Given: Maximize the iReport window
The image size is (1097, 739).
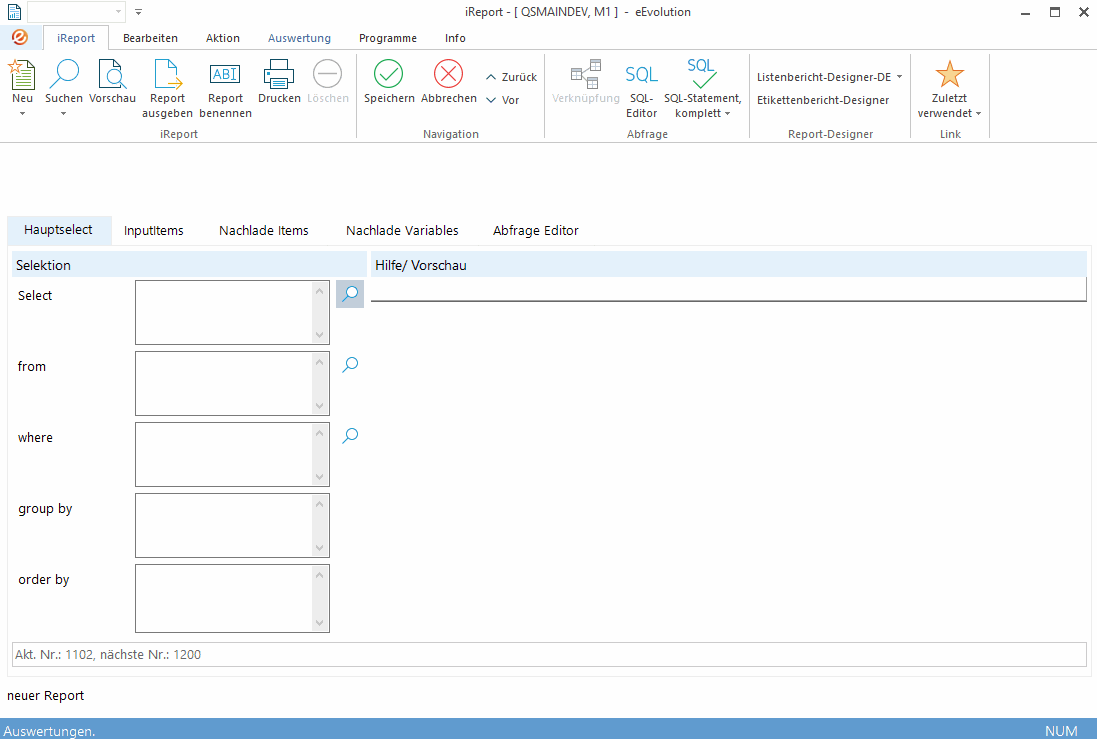Looking at the screenshot, I should 1055,12.
